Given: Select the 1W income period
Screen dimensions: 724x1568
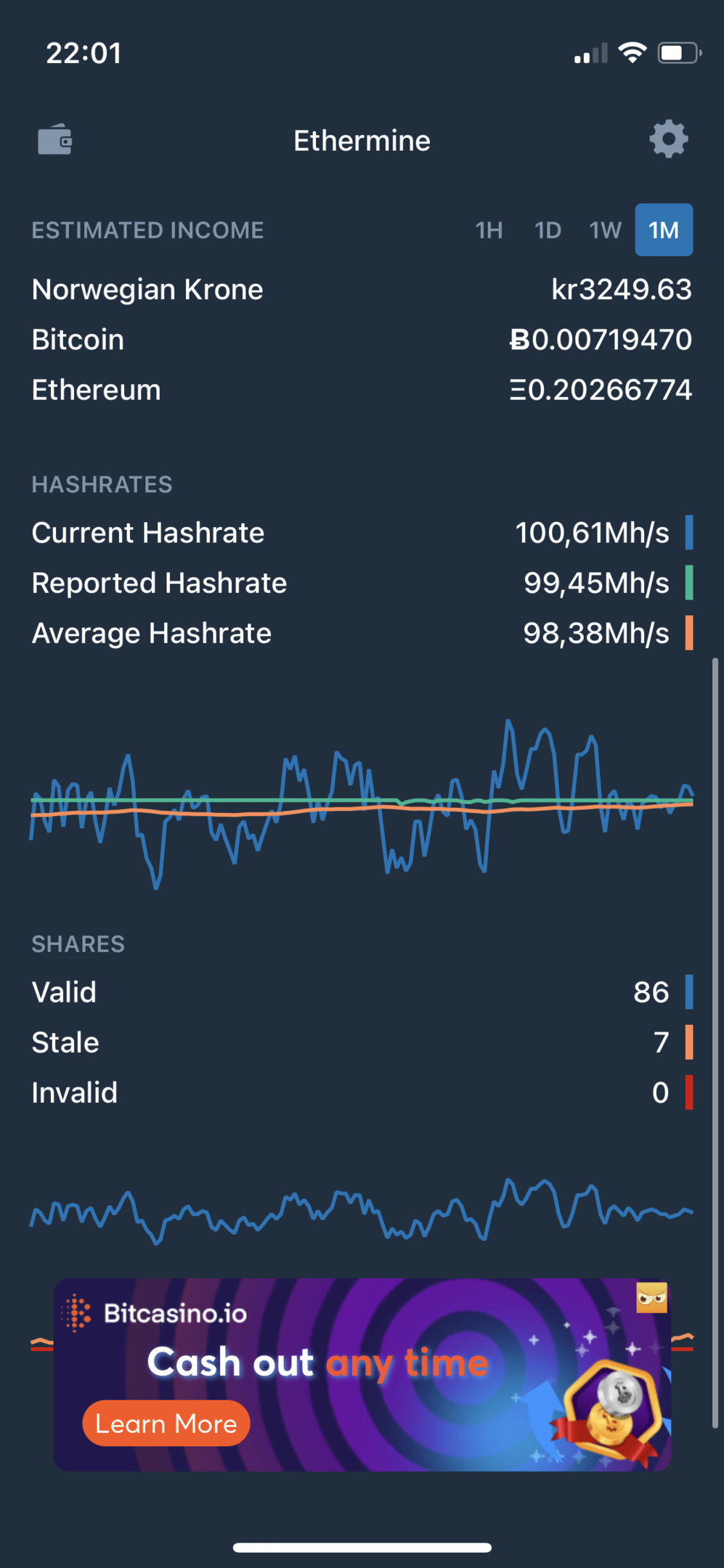Looking at the screenshot, I should [x=605, y=230].
